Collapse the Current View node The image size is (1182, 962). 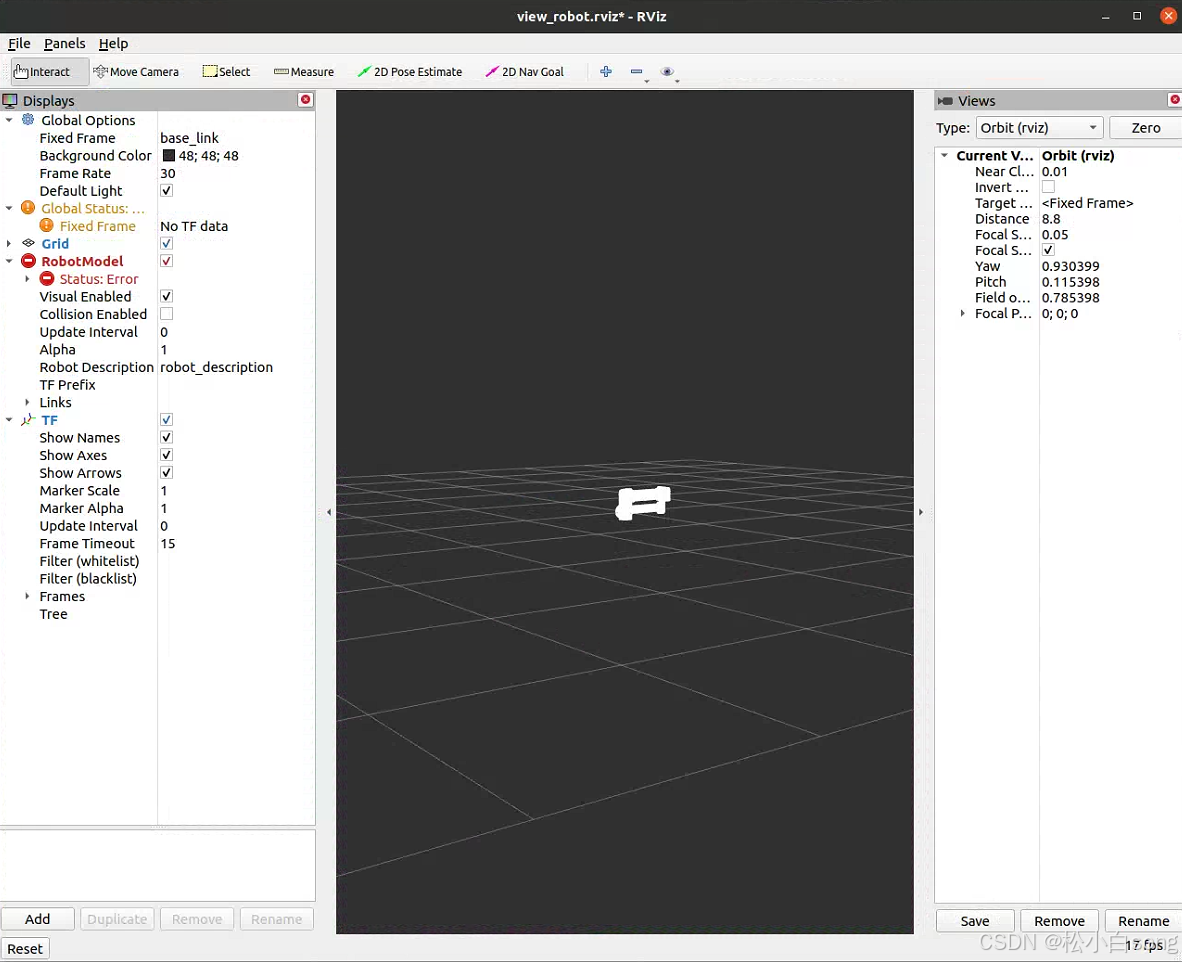944,155
